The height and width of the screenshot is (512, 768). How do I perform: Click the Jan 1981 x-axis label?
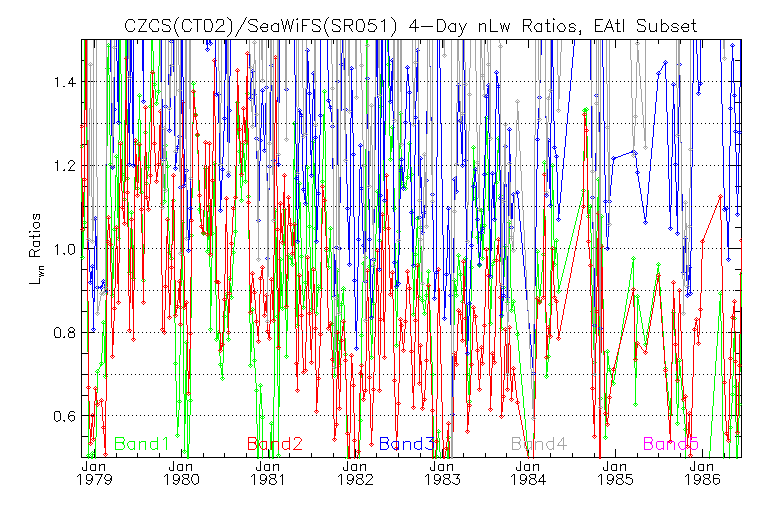(x=268, y=473)
